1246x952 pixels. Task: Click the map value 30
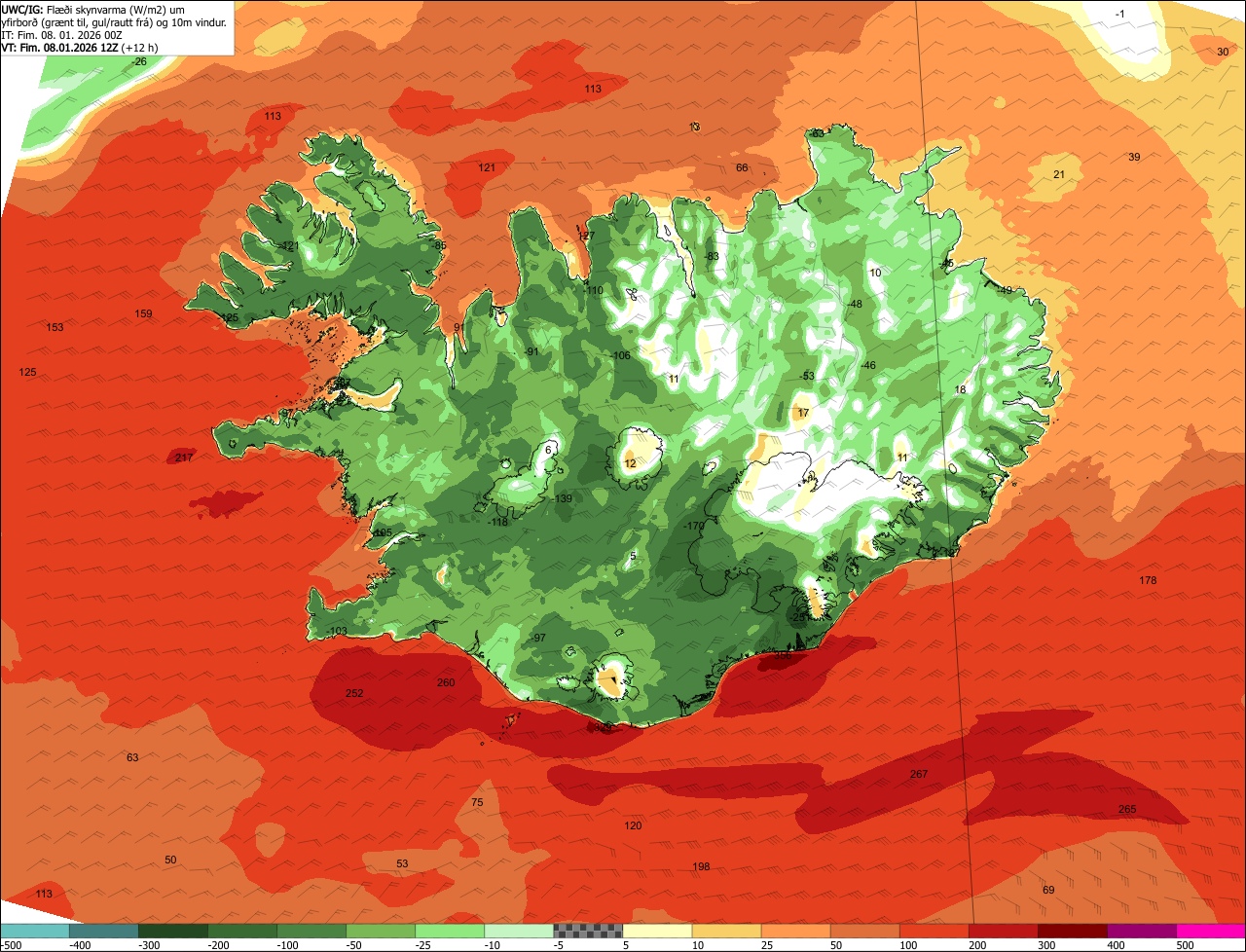point(1223,52)
